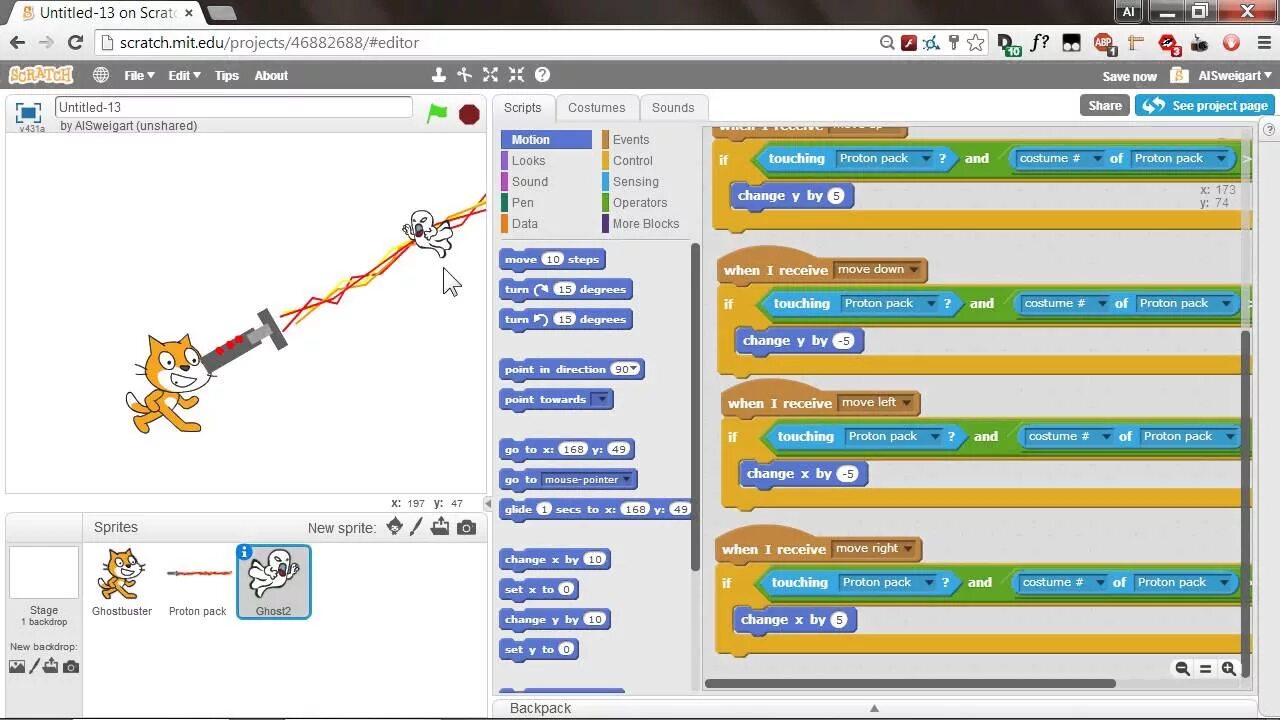Paint new backdrop brush icon

[x=34, y=667]
